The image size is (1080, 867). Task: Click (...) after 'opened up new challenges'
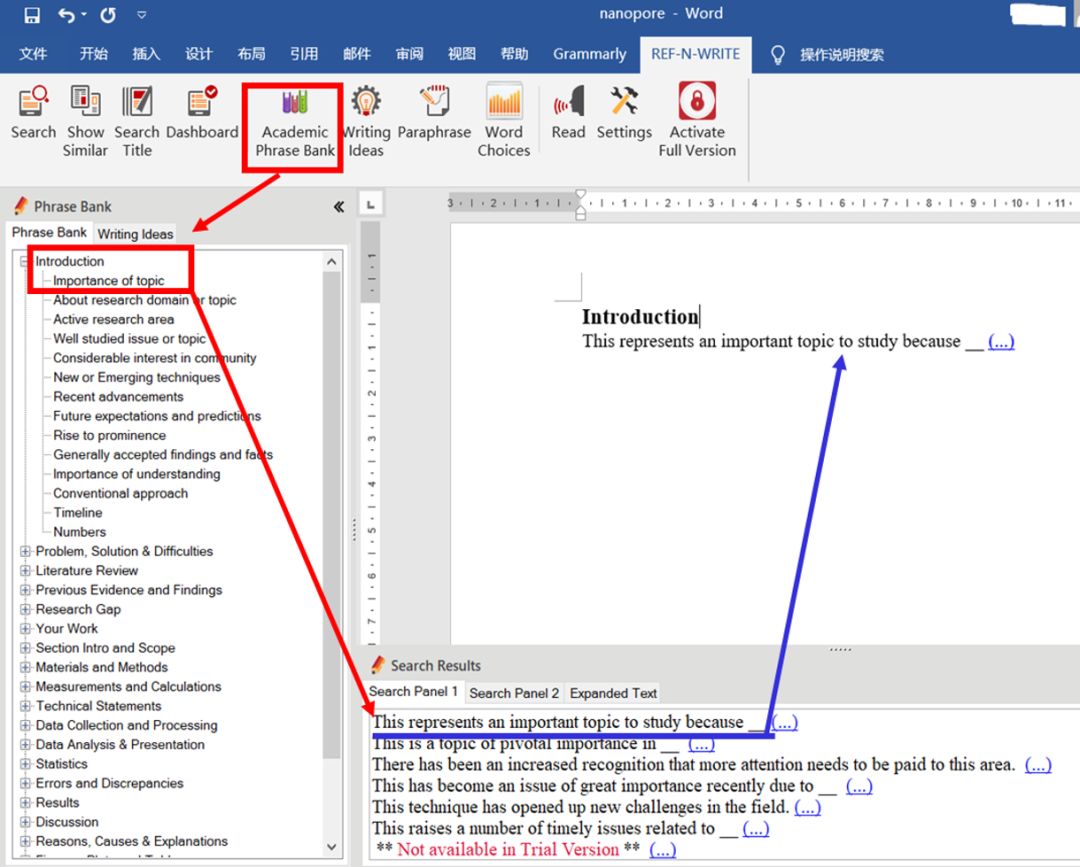point(807,807)
